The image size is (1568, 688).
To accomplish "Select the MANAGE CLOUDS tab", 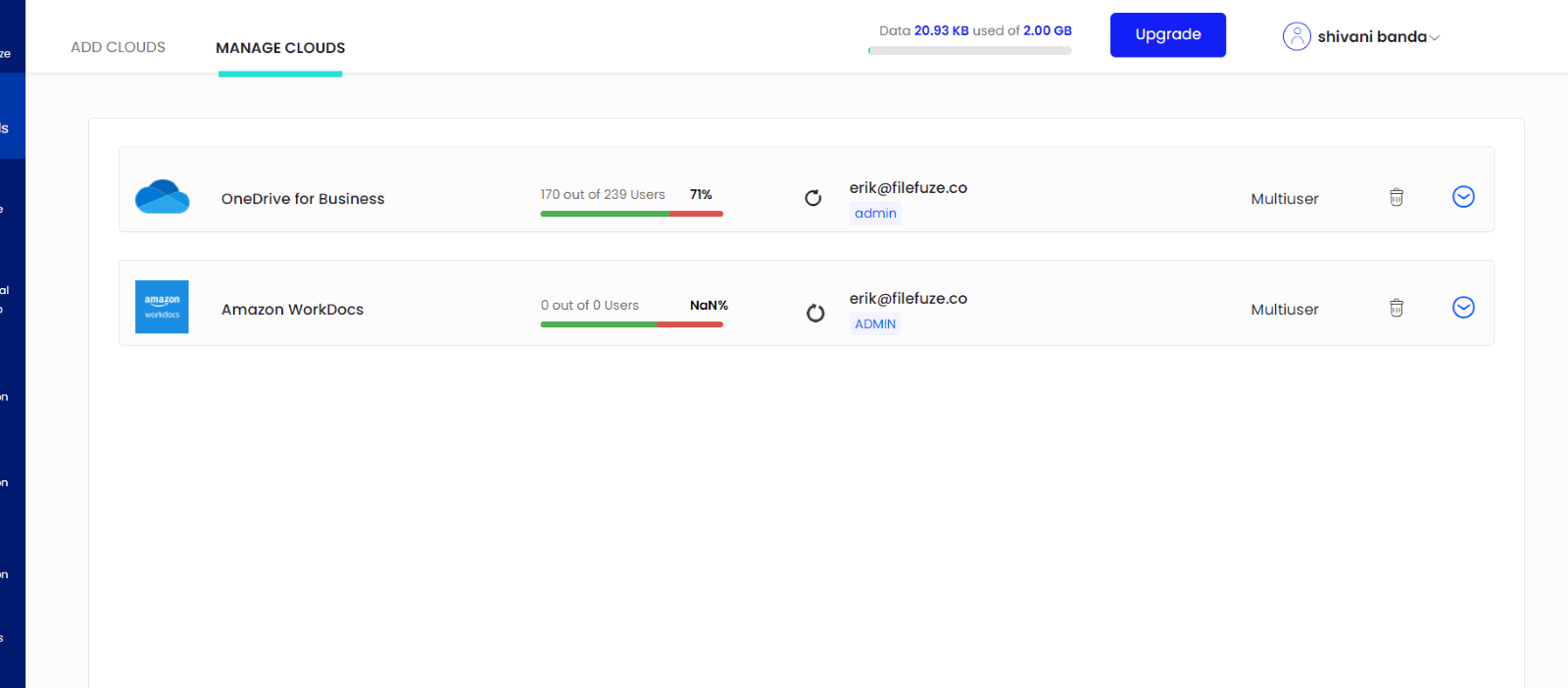I will (280, 48).
